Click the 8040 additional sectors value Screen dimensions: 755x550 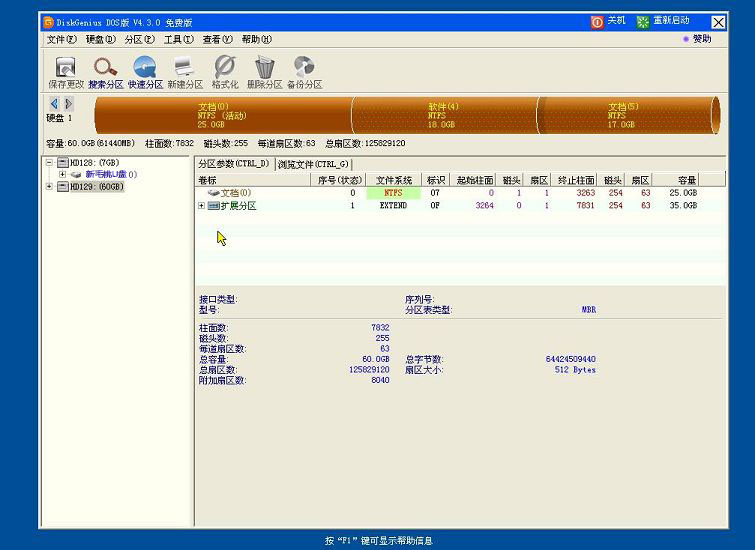click(x=380, y=380)
